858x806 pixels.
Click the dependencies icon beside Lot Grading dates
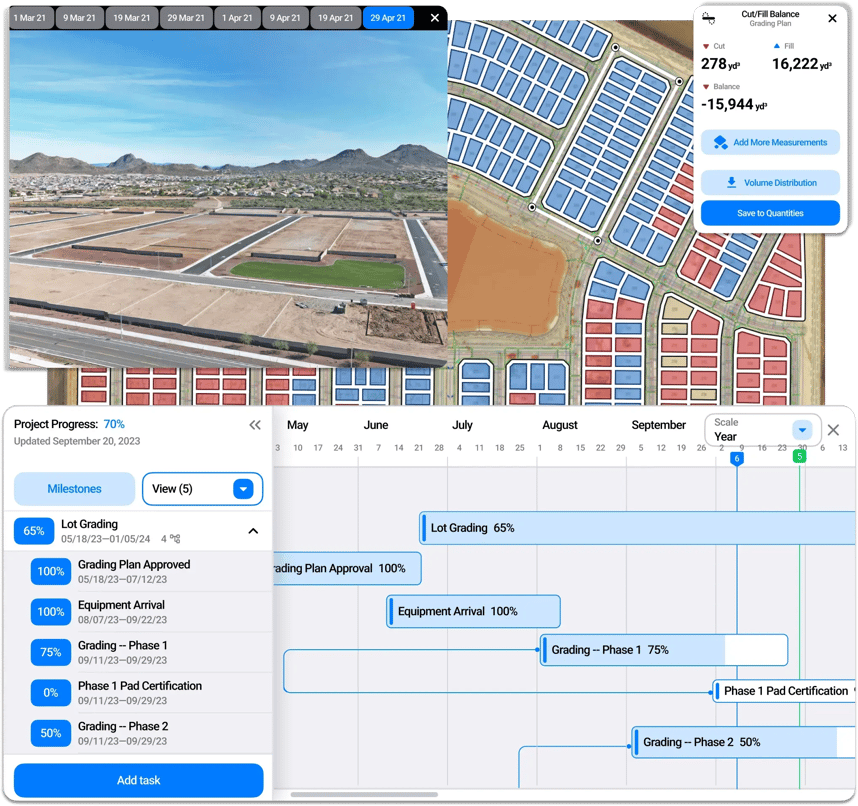coord(176,538)
